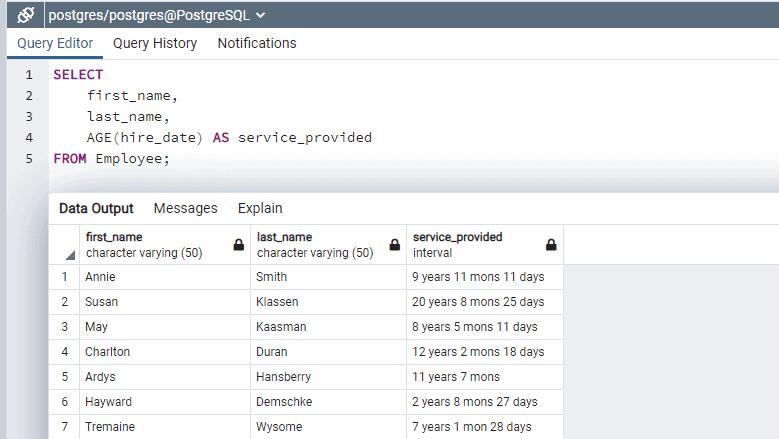Select row number 1 in results
The height and width of the screenshot is (439, 779).
tap(64, 277)
